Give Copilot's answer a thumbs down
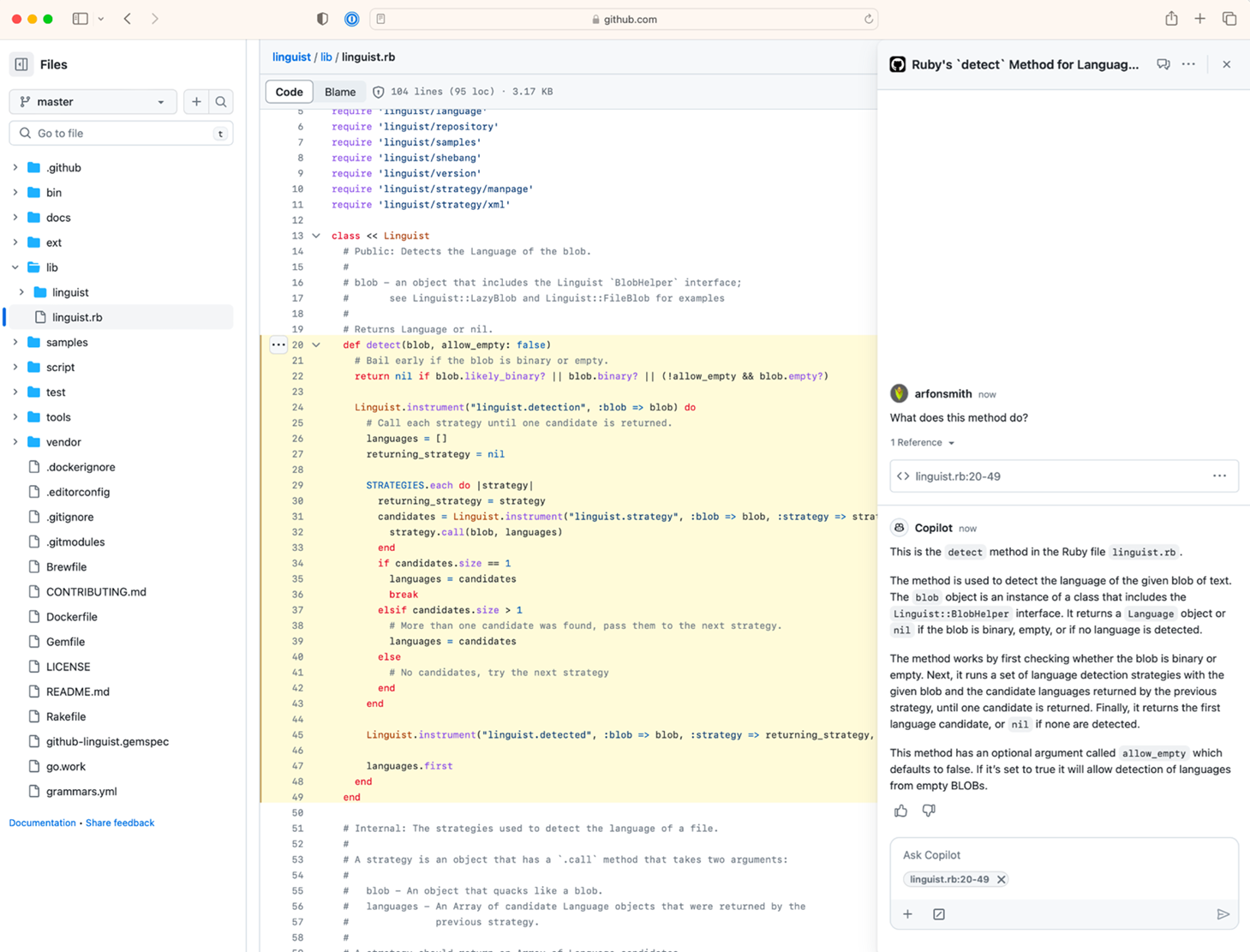Image resolution: width=1250 pixels, height=952 pixels. coord(929,811)
